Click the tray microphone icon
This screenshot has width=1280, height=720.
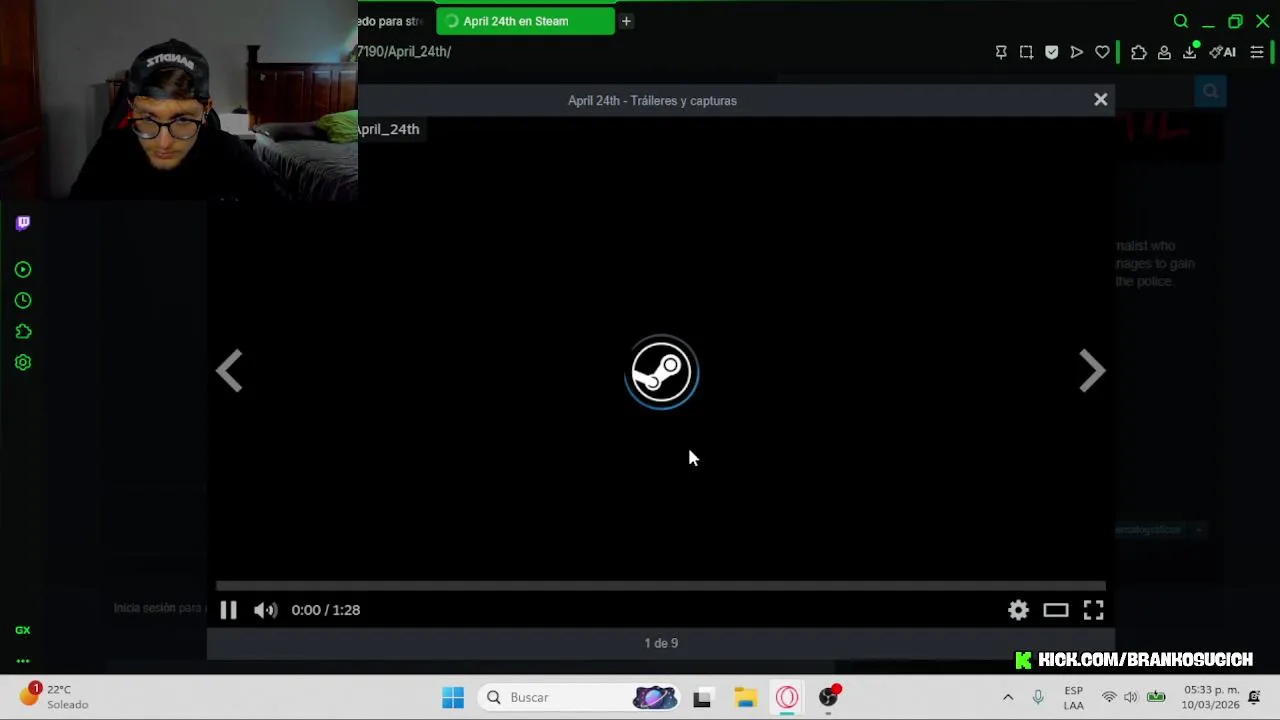[x=1038, y=697]
